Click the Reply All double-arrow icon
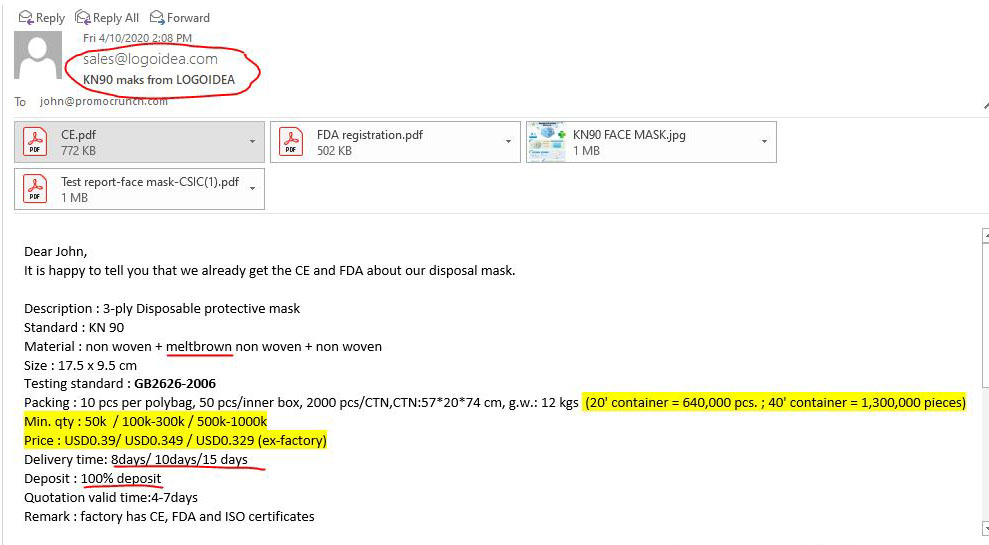 click(83, 17)
